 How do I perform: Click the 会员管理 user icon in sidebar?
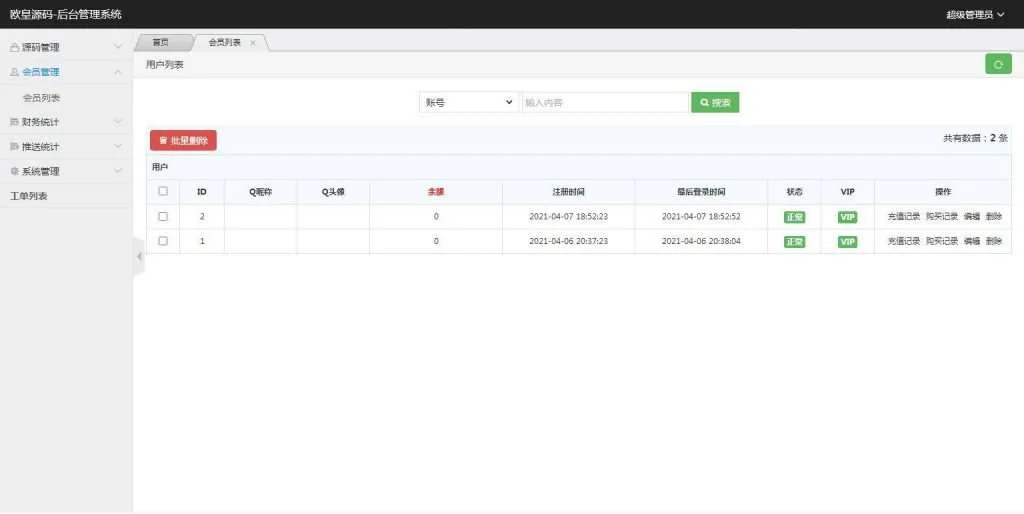click(x=14, y=72)
